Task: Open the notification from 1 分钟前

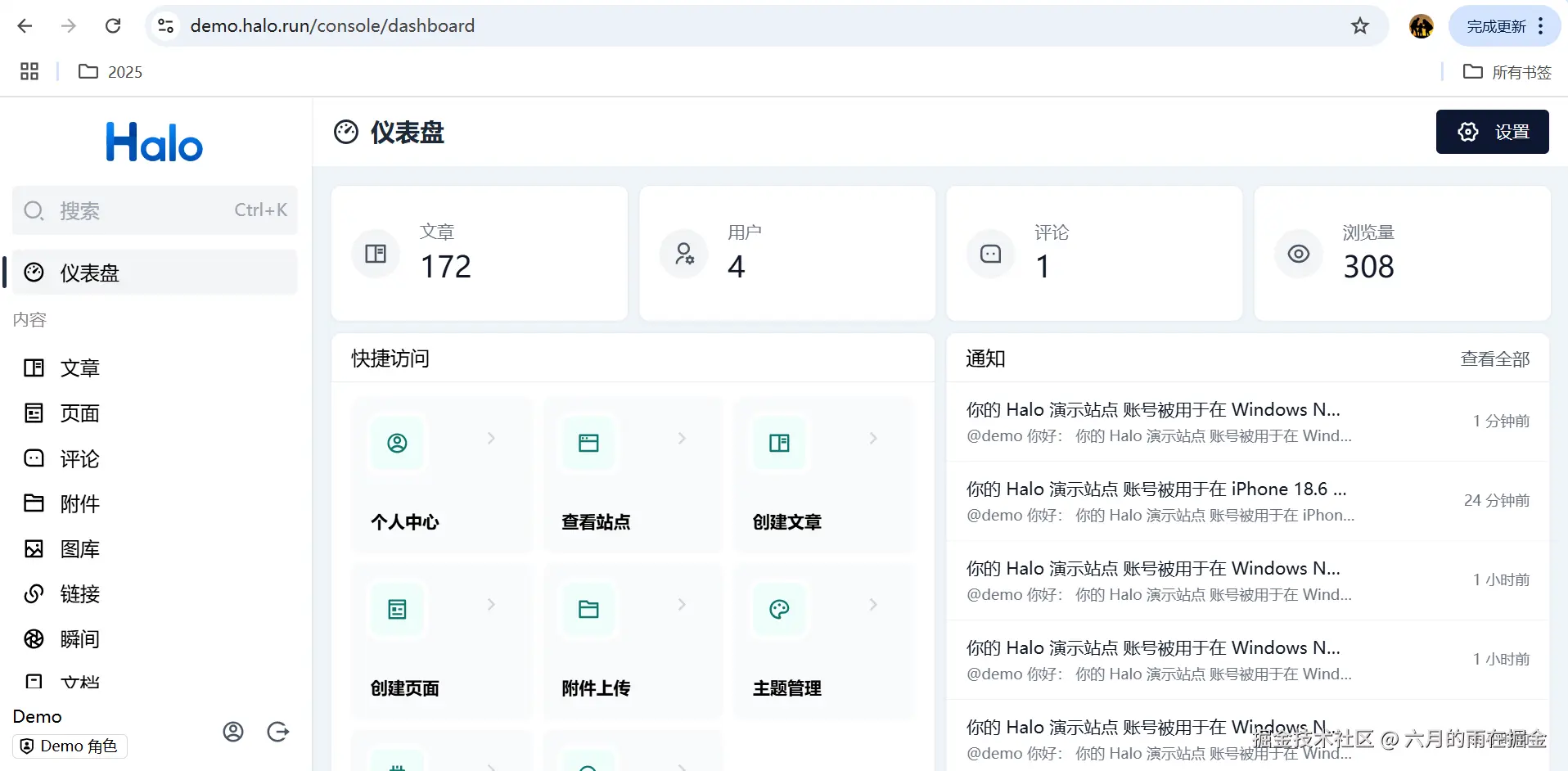Action: pos(1247,422)
